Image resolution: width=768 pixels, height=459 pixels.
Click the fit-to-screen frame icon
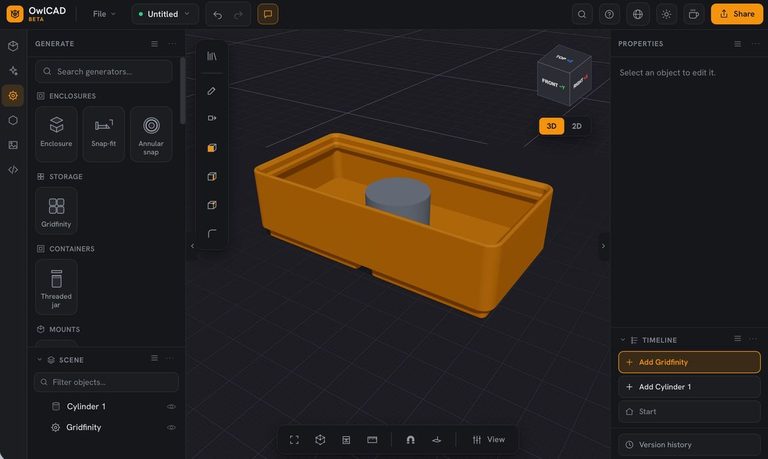tap(294, 440)
